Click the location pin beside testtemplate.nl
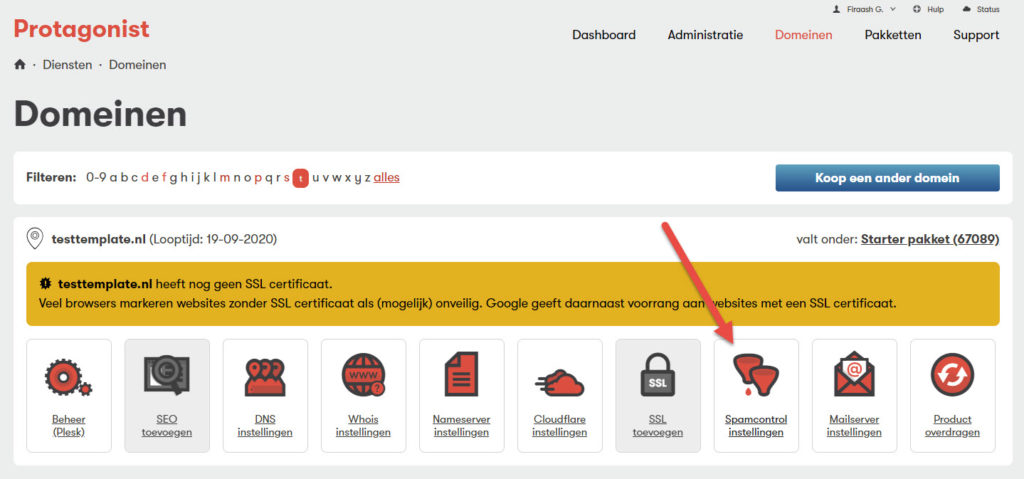 [35, 239]
